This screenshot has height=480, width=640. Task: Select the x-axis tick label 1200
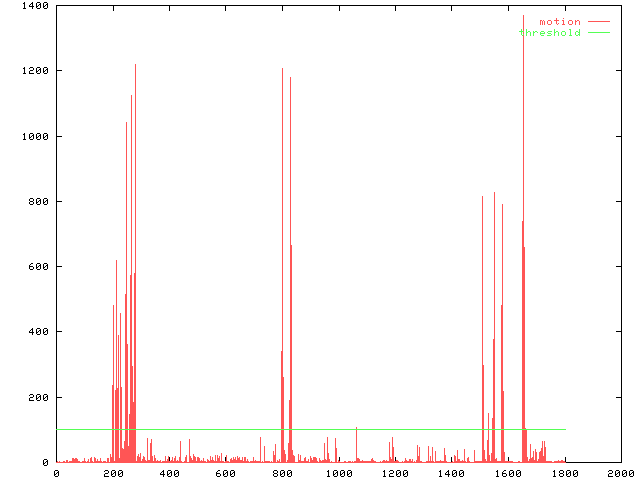pos(395,473)
